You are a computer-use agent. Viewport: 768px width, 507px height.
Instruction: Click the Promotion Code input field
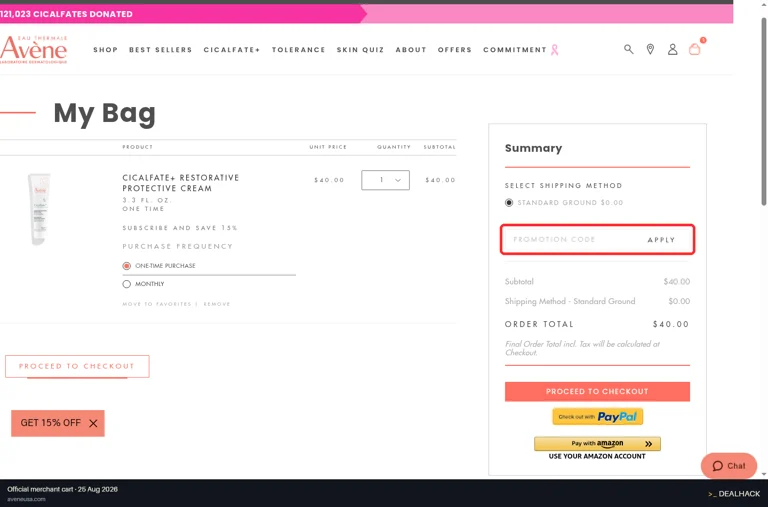click(x=573, y=240)
